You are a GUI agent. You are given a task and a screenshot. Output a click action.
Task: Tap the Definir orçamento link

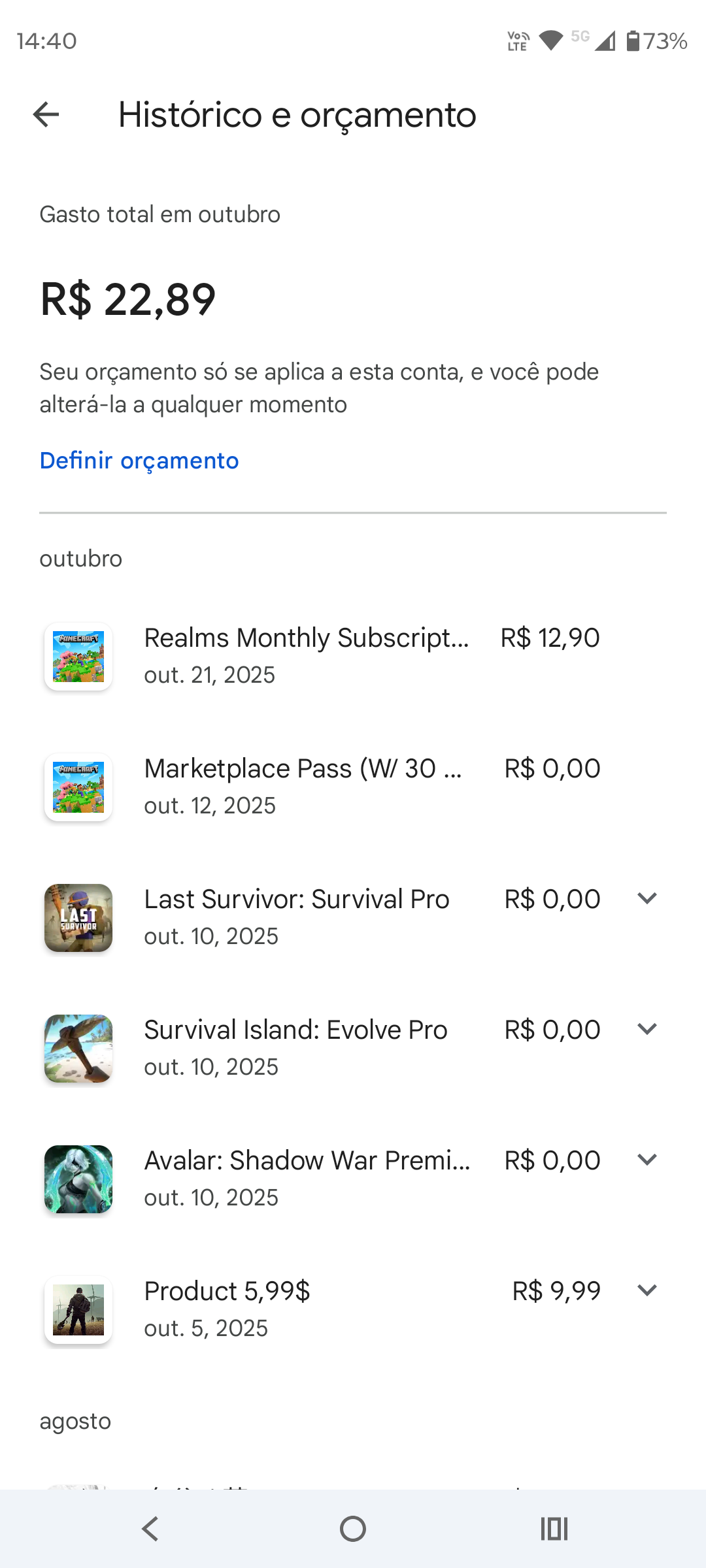139,461
